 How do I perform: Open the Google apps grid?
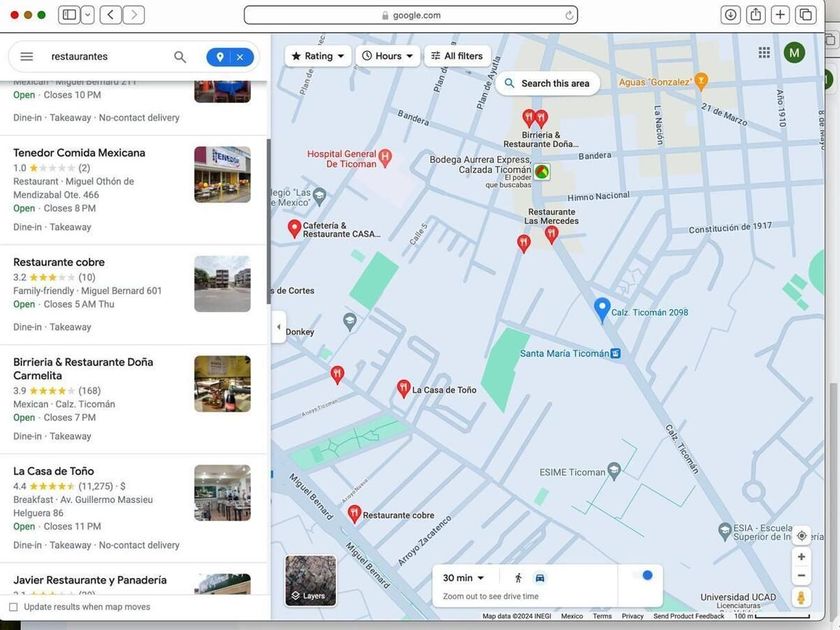point(764,53)
